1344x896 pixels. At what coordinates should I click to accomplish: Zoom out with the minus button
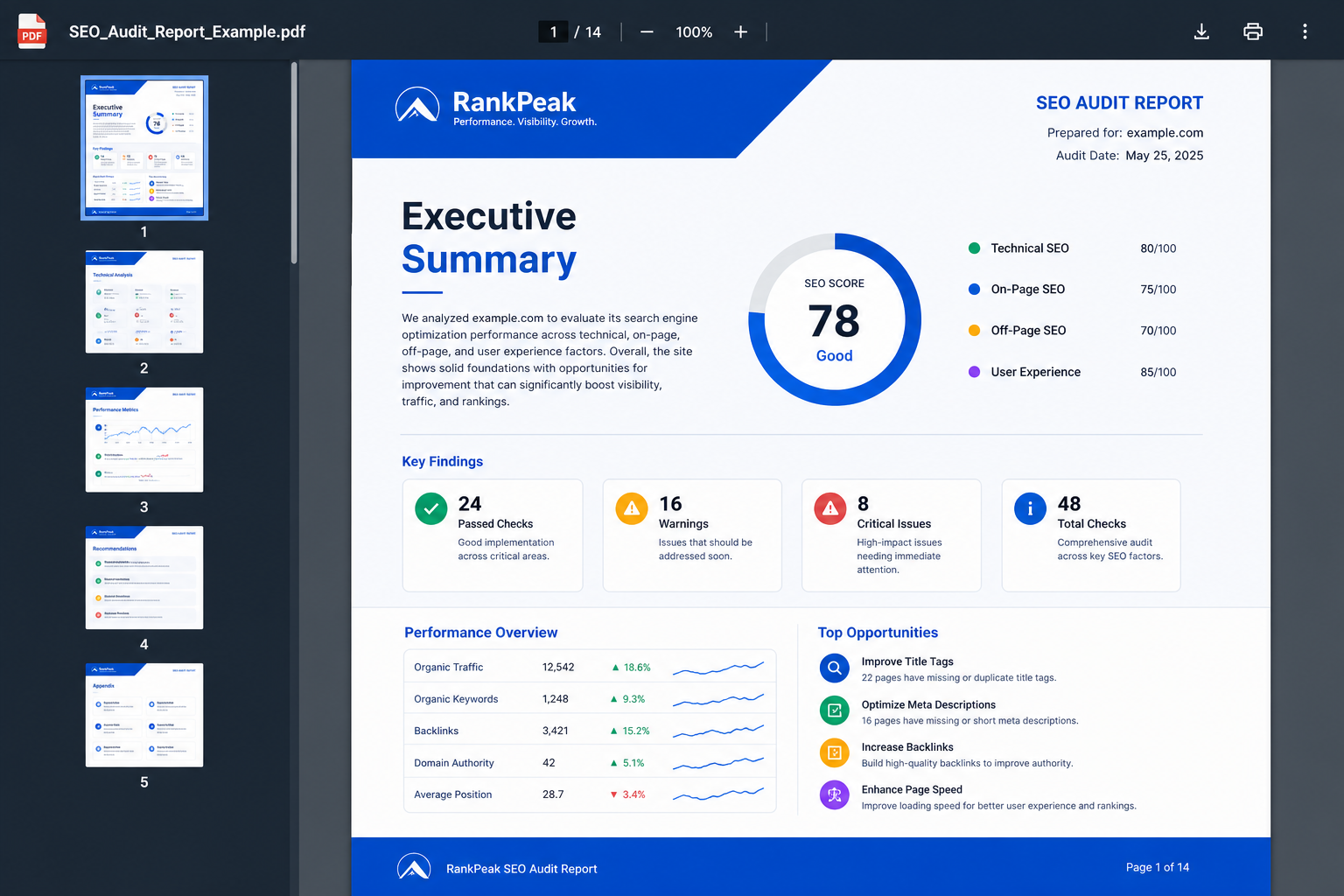click(x=647, y=31)
